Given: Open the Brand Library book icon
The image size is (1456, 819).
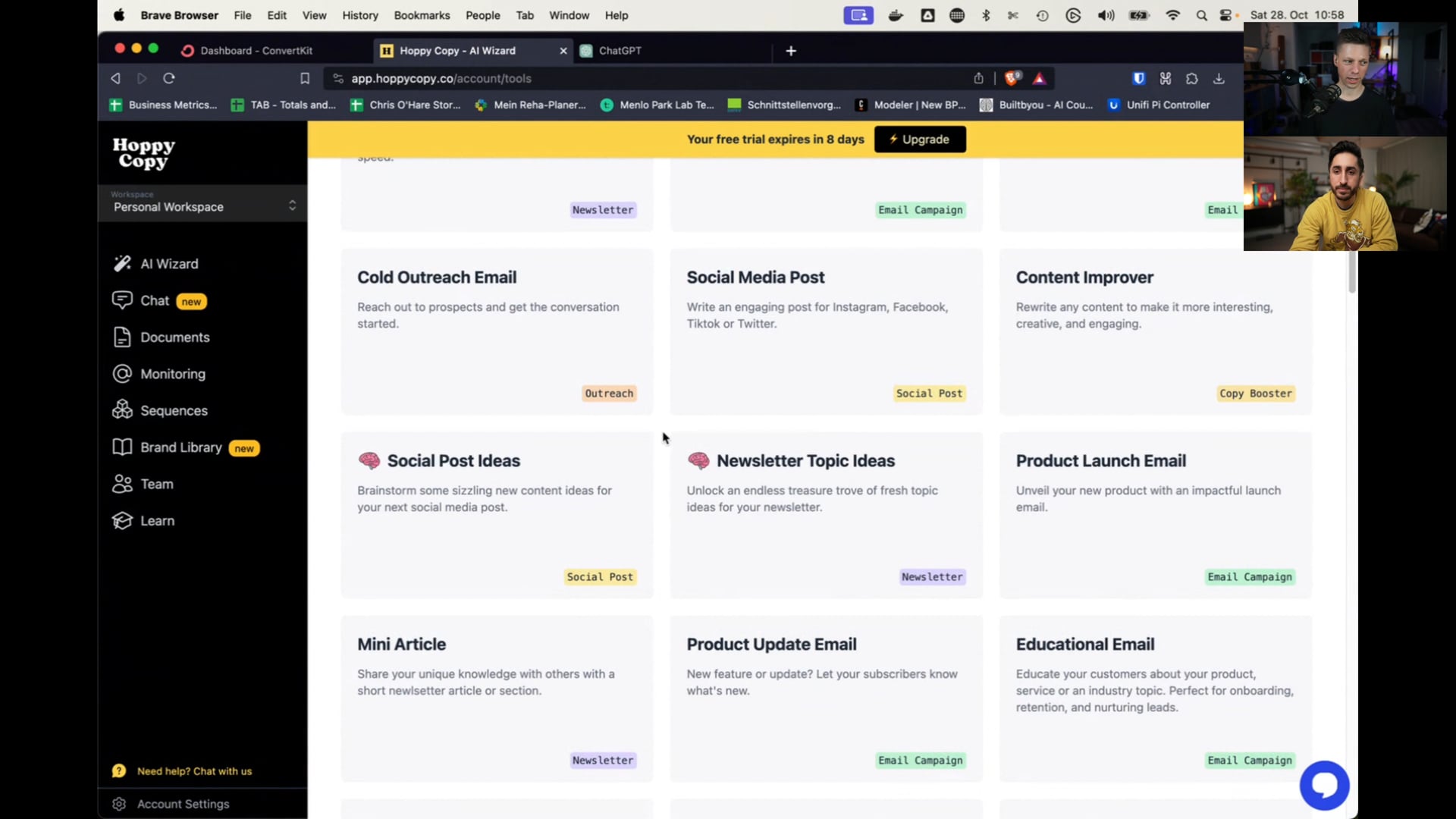Looking at the screenshot, I should (x=122, y=447).
